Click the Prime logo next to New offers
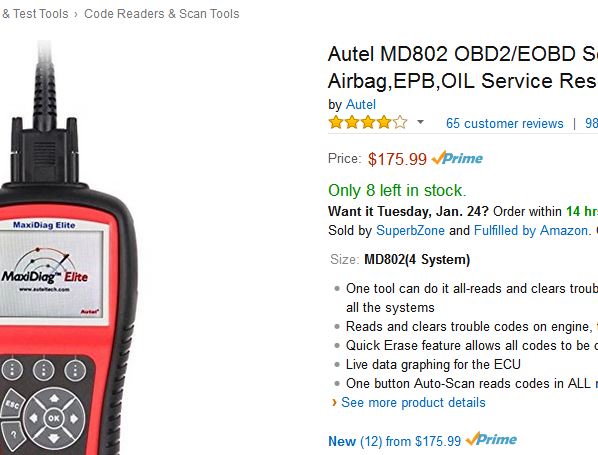The image size is (598, 455). pyautogui.click(x=491, y=439)
